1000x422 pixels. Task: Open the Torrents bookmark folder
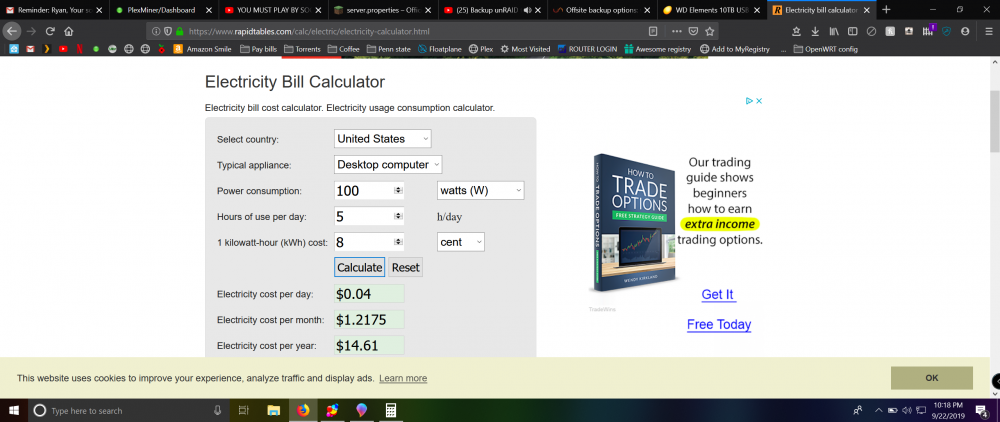click(302, 48)
